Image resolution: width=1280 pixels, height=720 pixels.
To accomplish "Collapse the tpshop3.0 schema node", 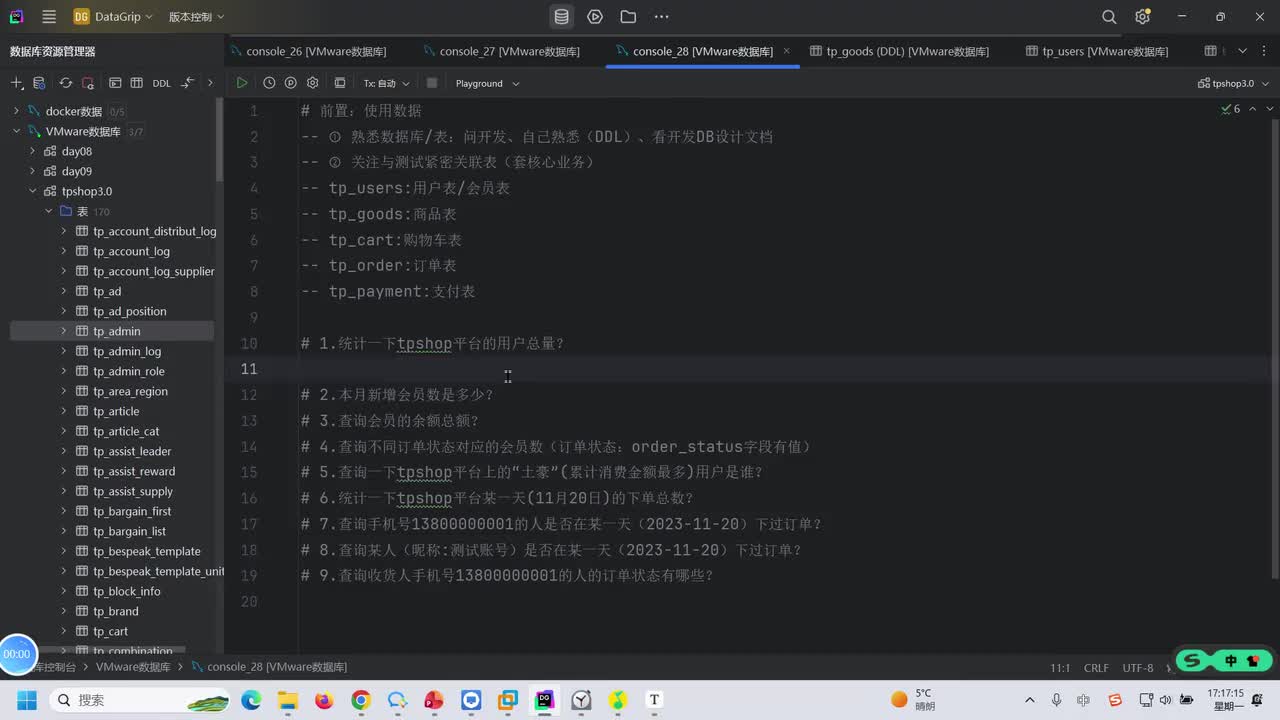I will (x=32, y=191).
